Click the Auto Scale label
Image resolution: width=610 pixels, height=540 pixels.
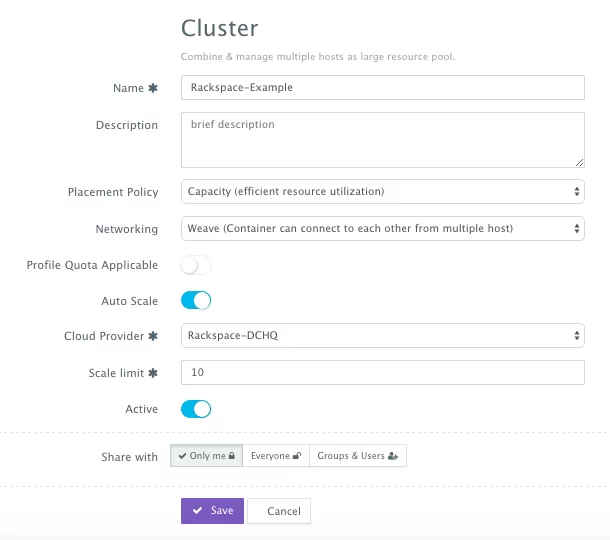point(130,301)
